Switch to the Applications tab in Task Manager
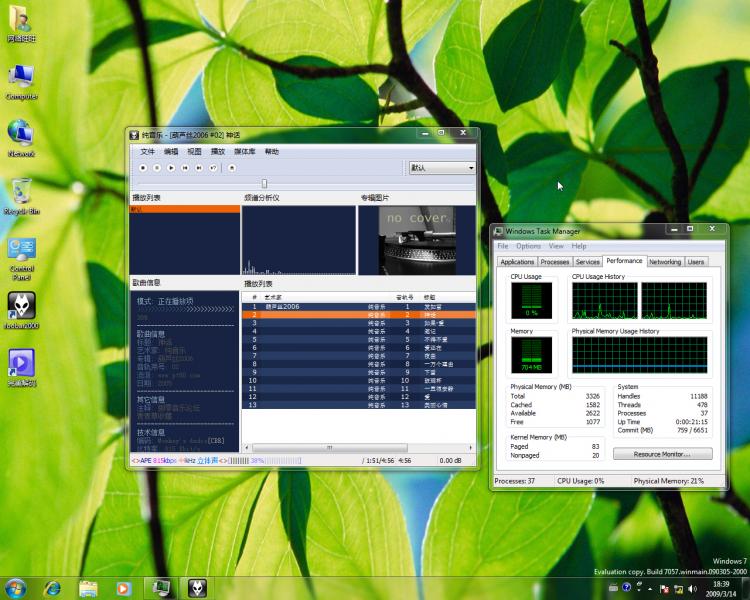The width and height of the screenshot is (750, 600). [x=517, y=262]
